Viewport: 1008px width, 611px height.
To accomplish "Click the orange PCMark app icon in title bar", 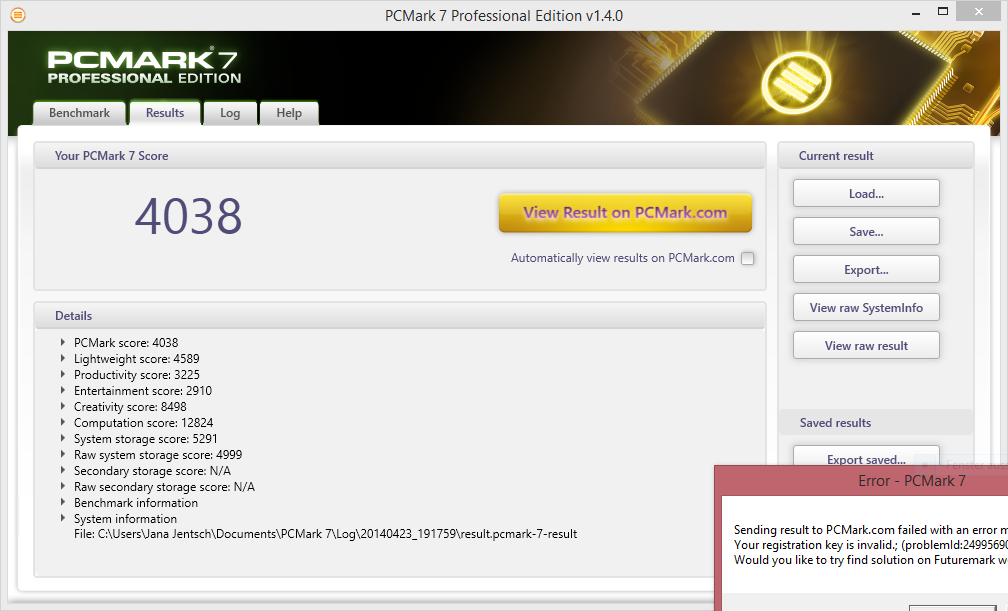I will [18, 14].
